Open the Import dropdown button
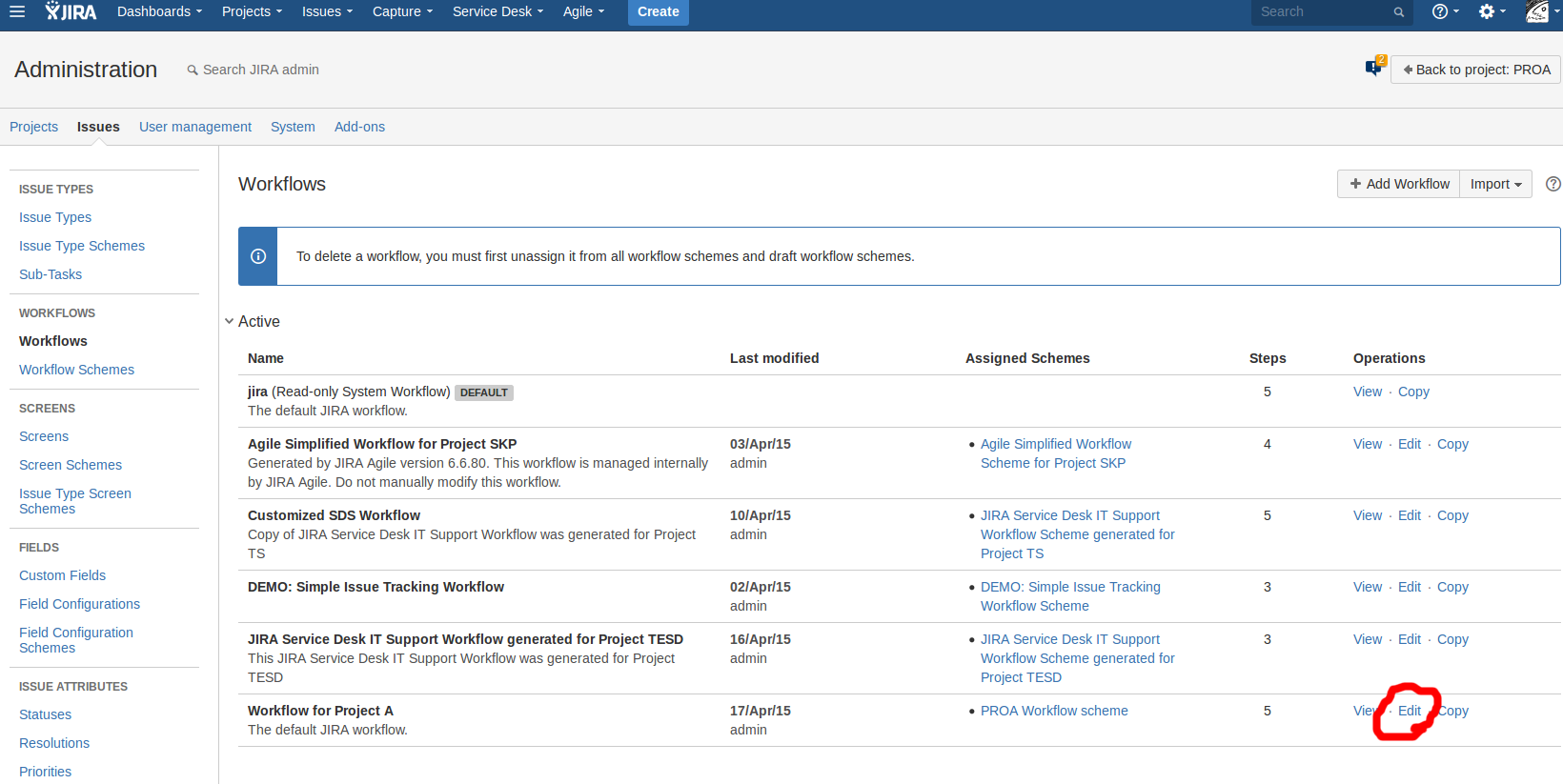 [1495, 184]
